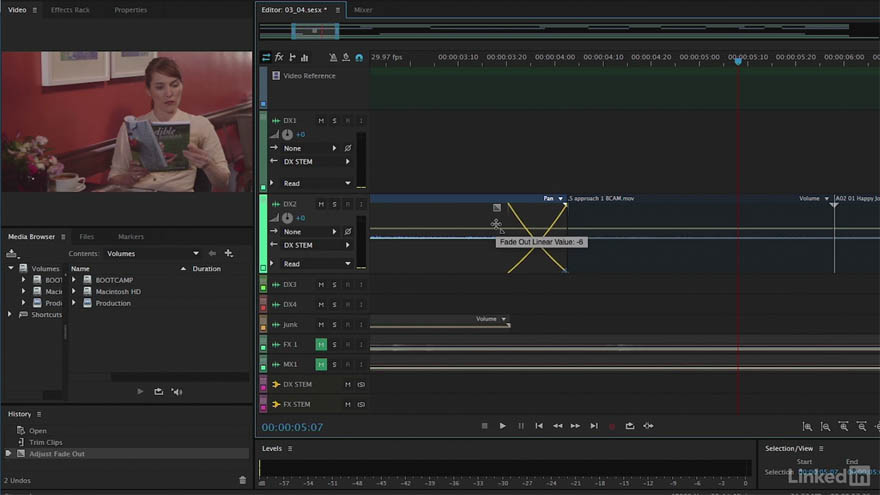Click the Fast Forward button
The image size is (880, 495).
point(575,426)
